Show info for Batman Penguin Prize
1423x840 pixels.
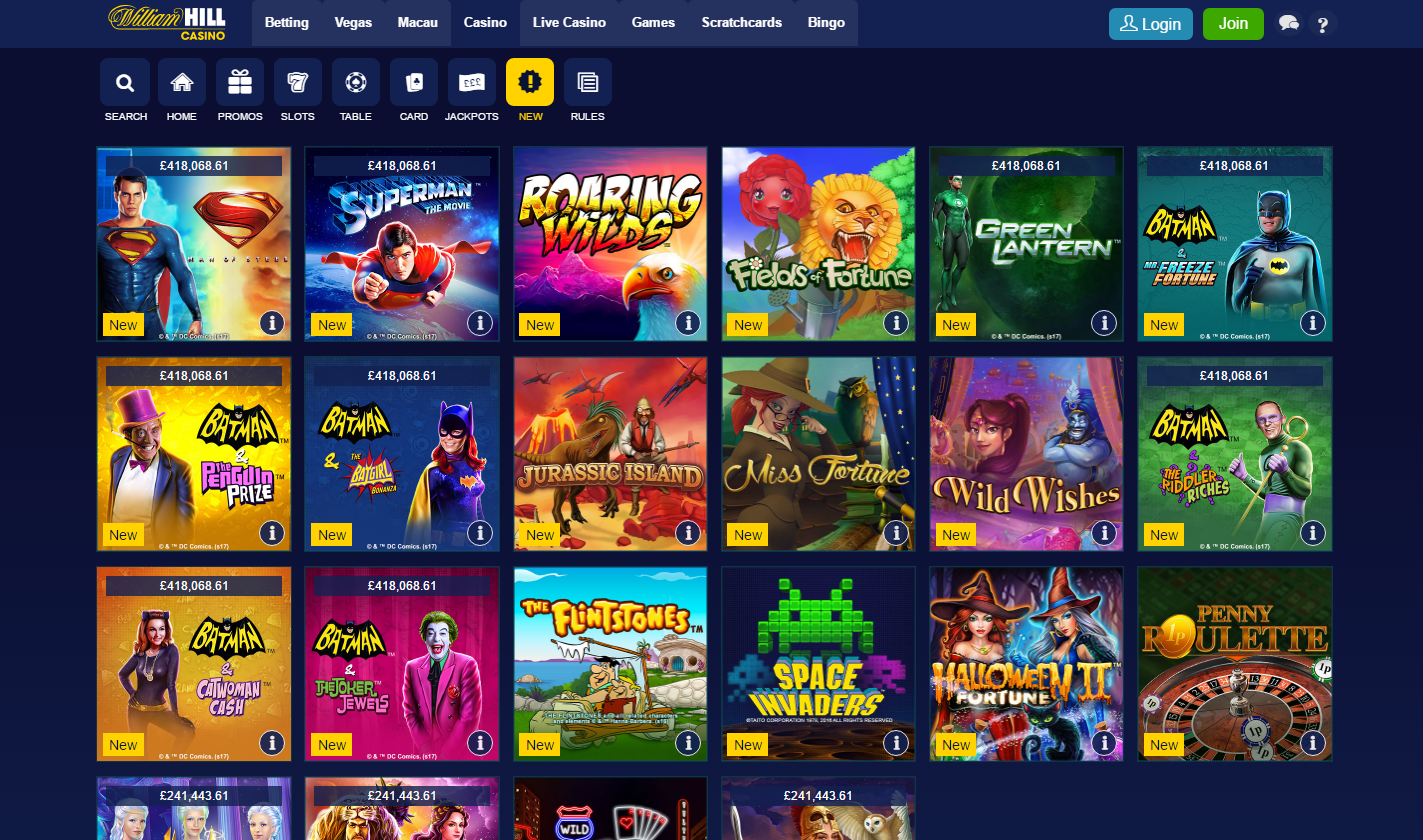(272, 533)
